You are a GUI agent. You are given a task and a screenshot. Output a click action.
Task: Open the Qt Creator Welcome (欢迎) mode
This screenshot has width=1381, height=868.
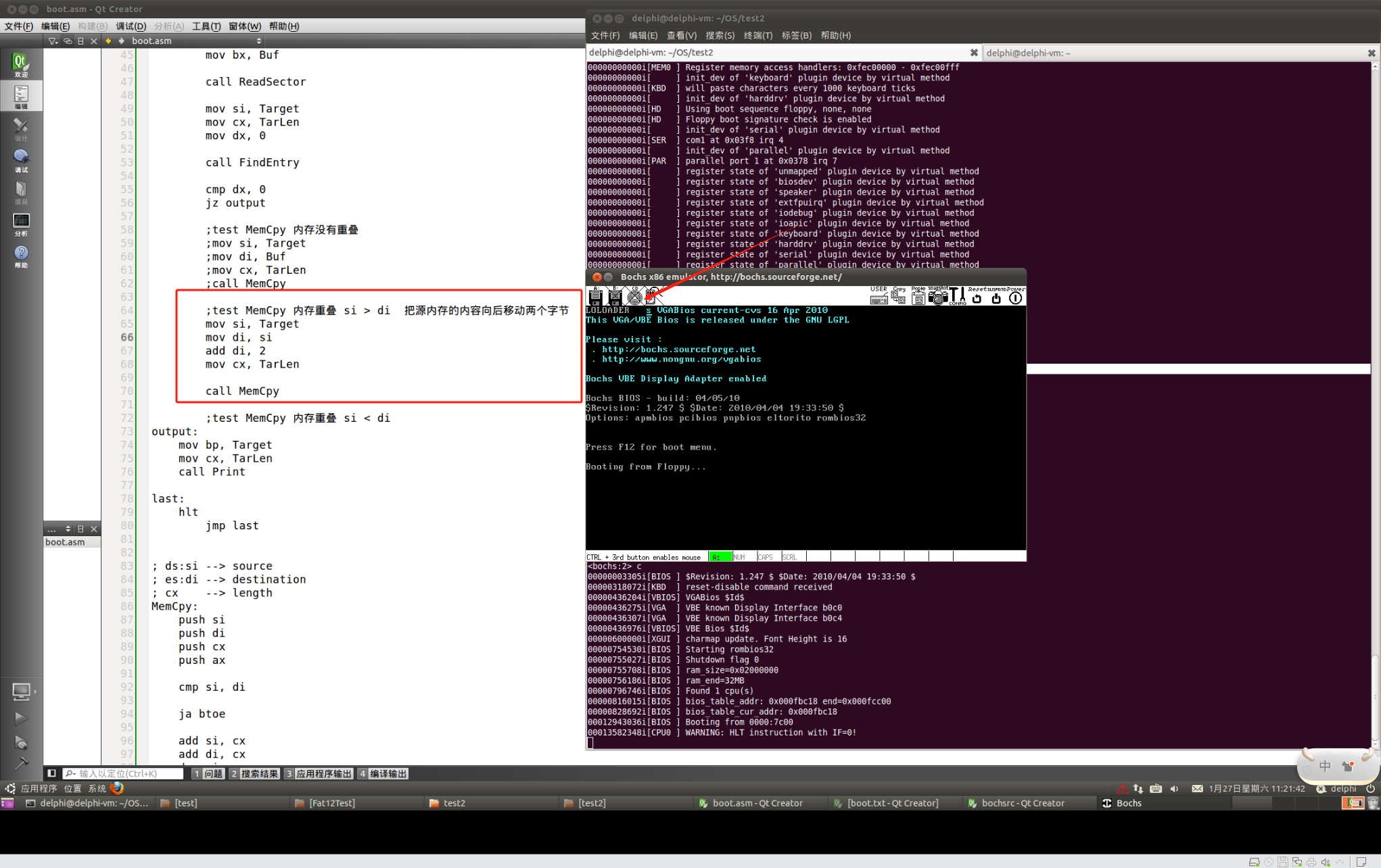[x=20, y=65]
